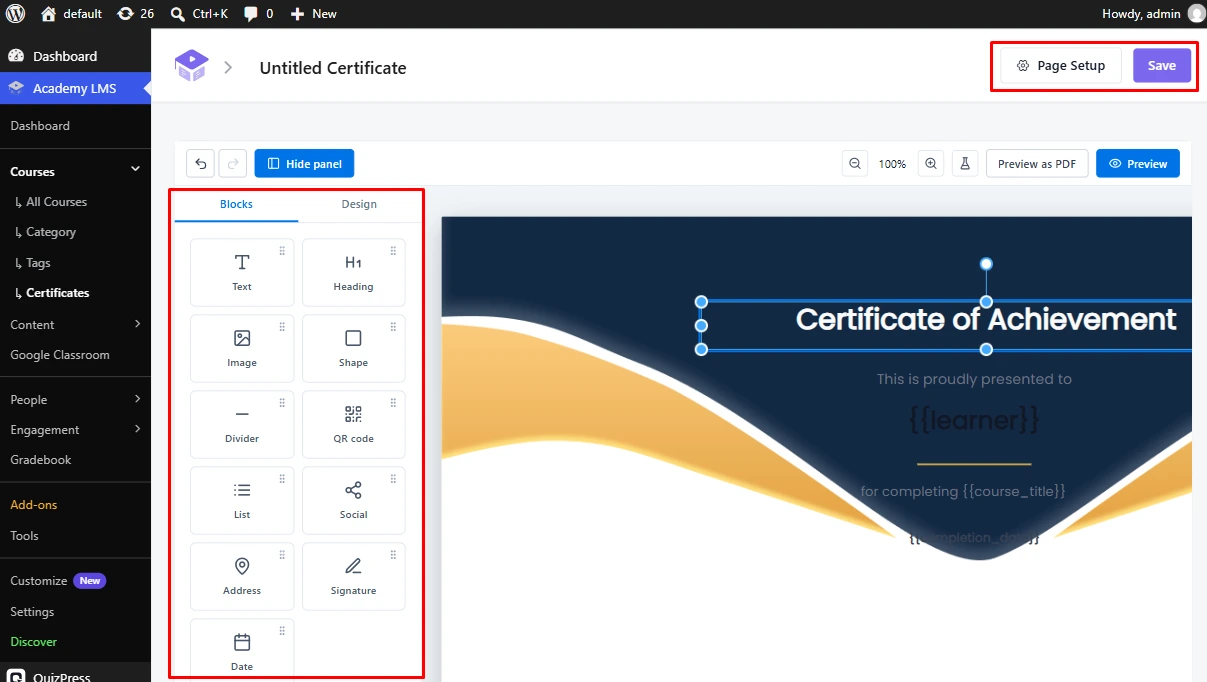Zoom in the canvas
The height and width of the screenshot is (682, 1207).
click(x=931, y=163)
